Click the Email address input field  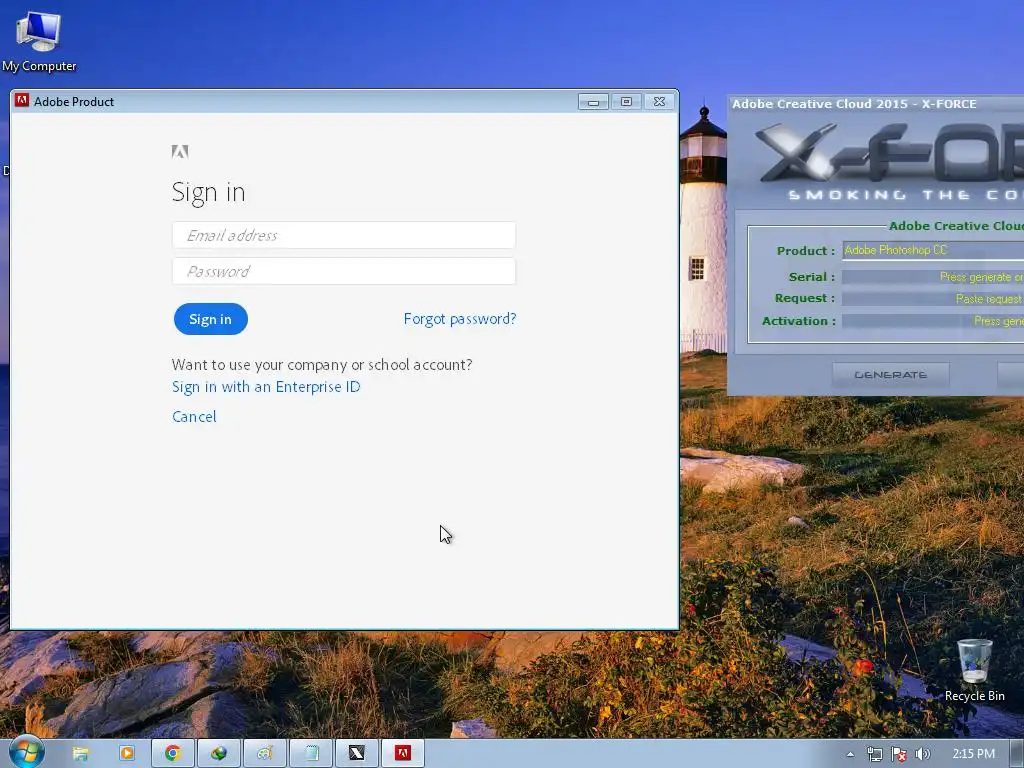point(344,235)
